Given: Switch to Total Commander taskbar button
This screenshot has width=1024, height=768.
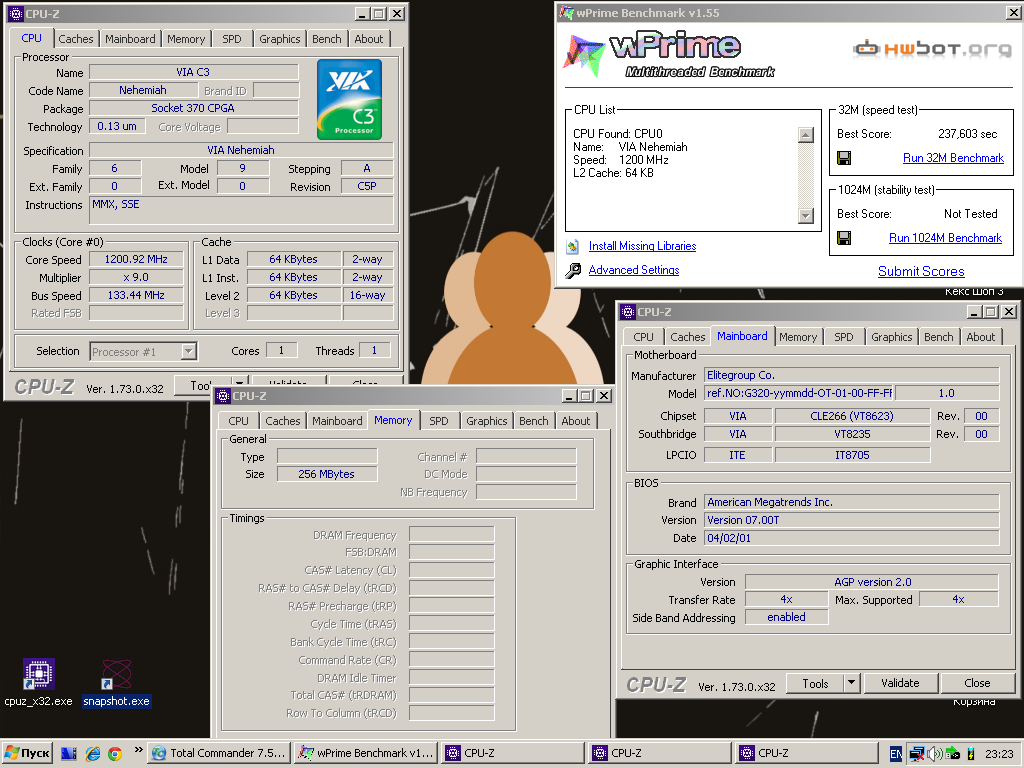Looking at the screenshot, I should click(x=219, y=753).
